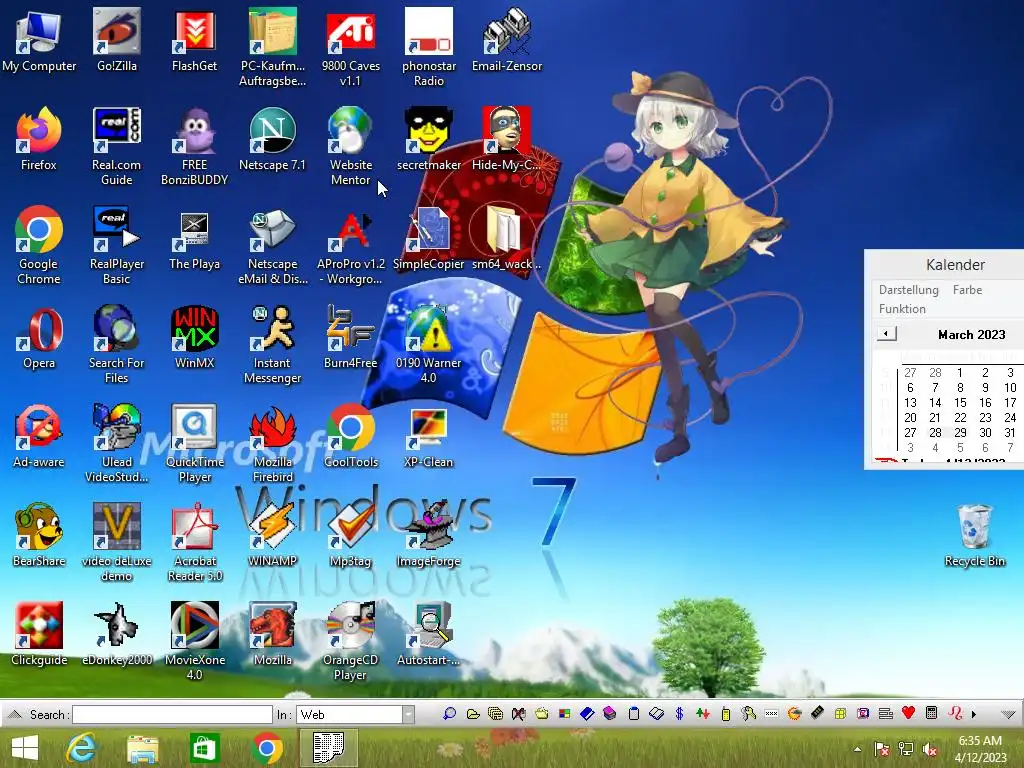Click the keys icon in search toolbar
Screen dimensions: 1024x768
tap(748, 714)
